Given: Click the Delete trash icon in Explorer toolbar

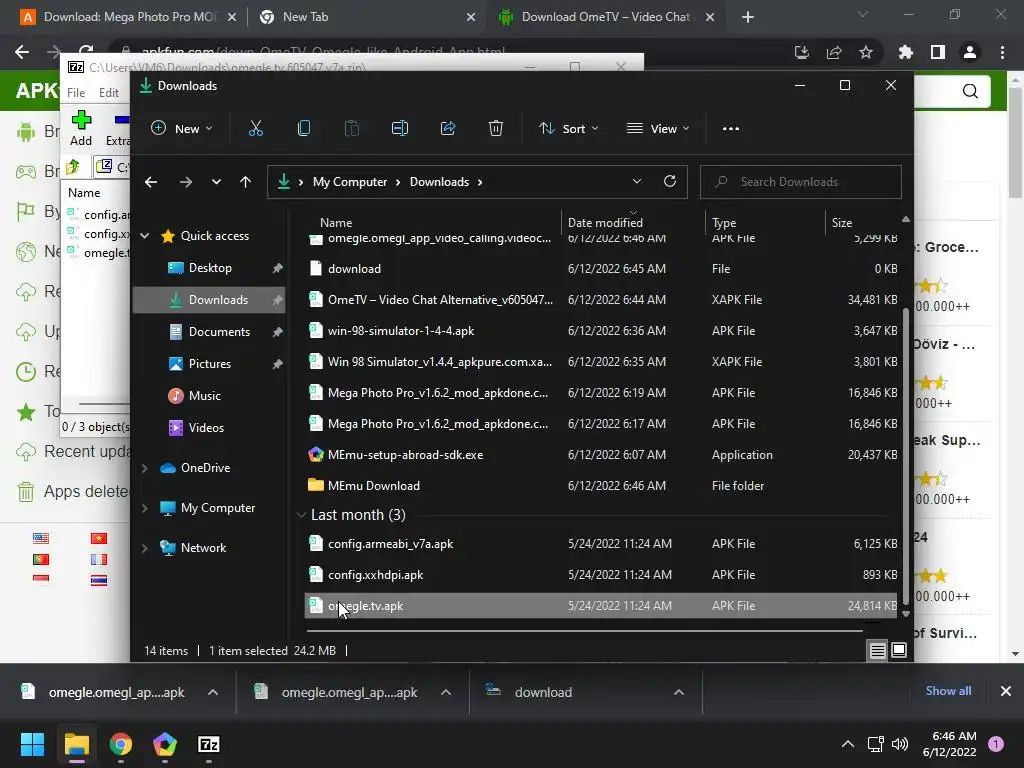Looking at the screenshot, I should pos(496,129).
